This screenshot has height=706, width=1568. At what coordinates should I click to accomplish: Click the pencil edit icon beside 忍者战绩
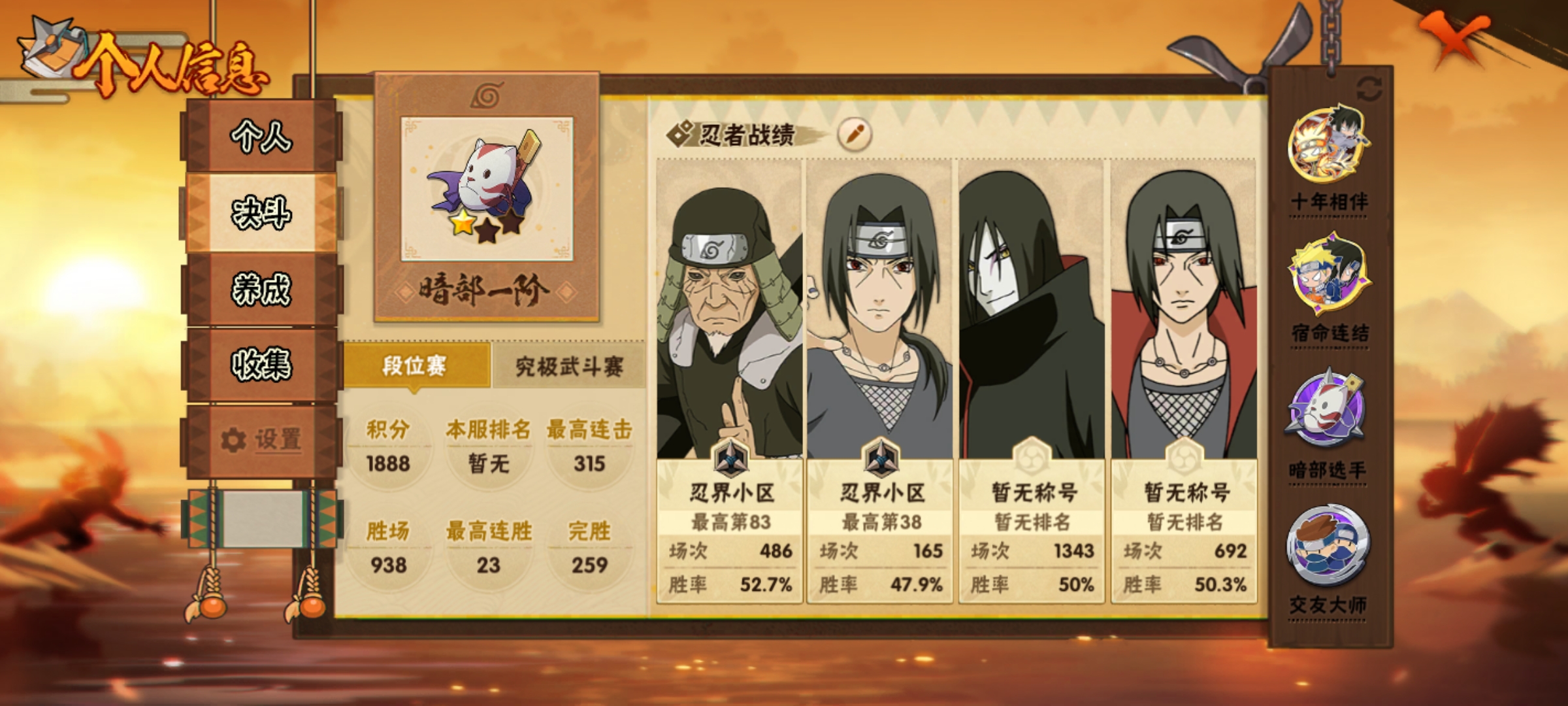(x=855, y=135)
